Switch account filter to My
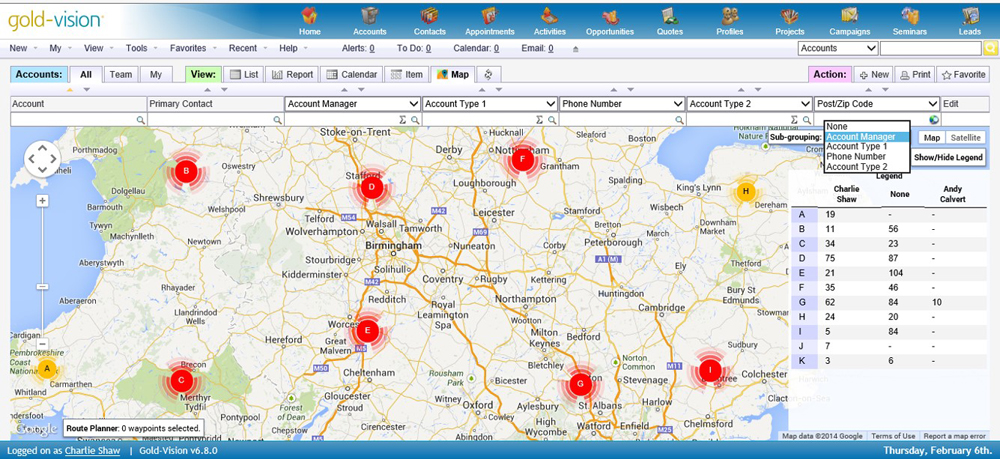 coord(155,74)
